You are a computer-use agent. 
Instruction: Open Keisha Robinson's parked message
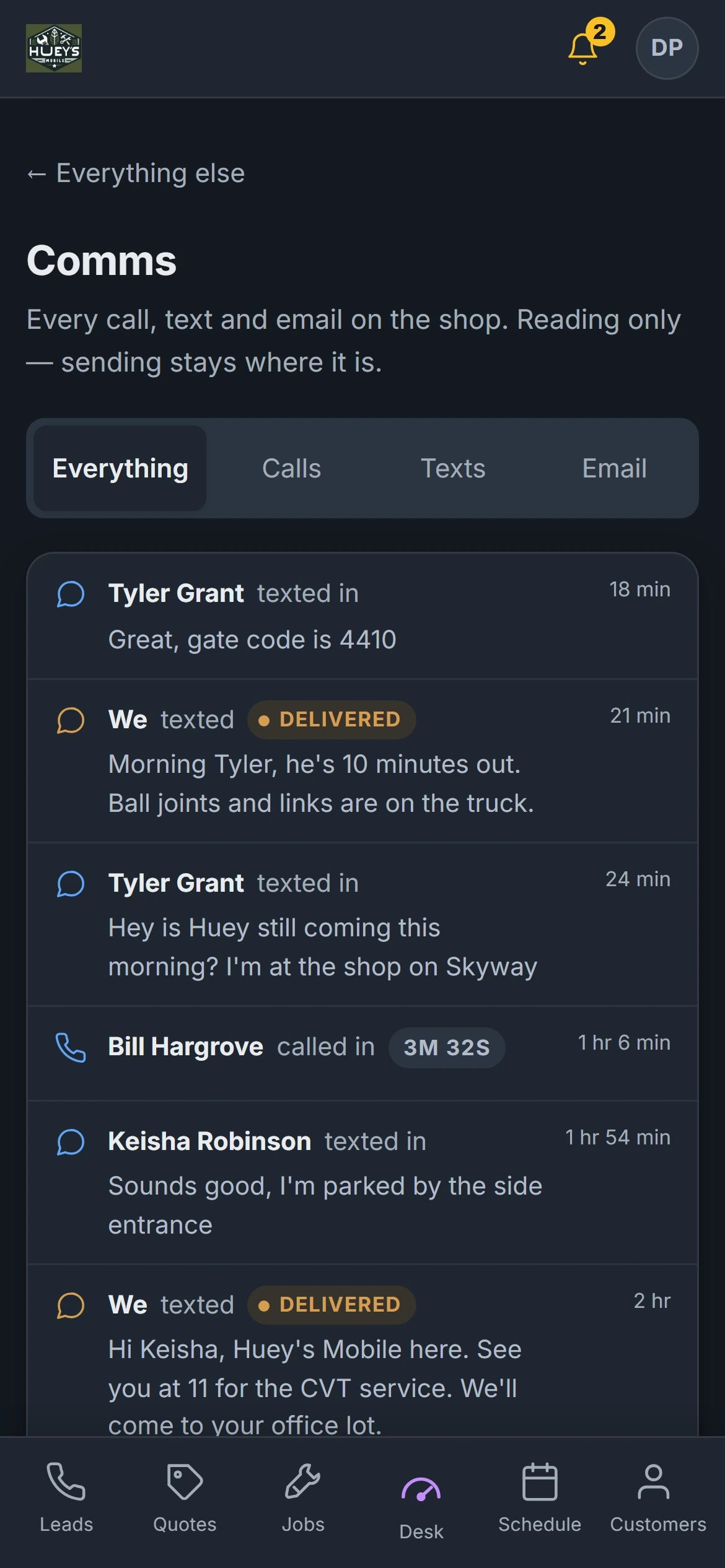pos(362,1182)
